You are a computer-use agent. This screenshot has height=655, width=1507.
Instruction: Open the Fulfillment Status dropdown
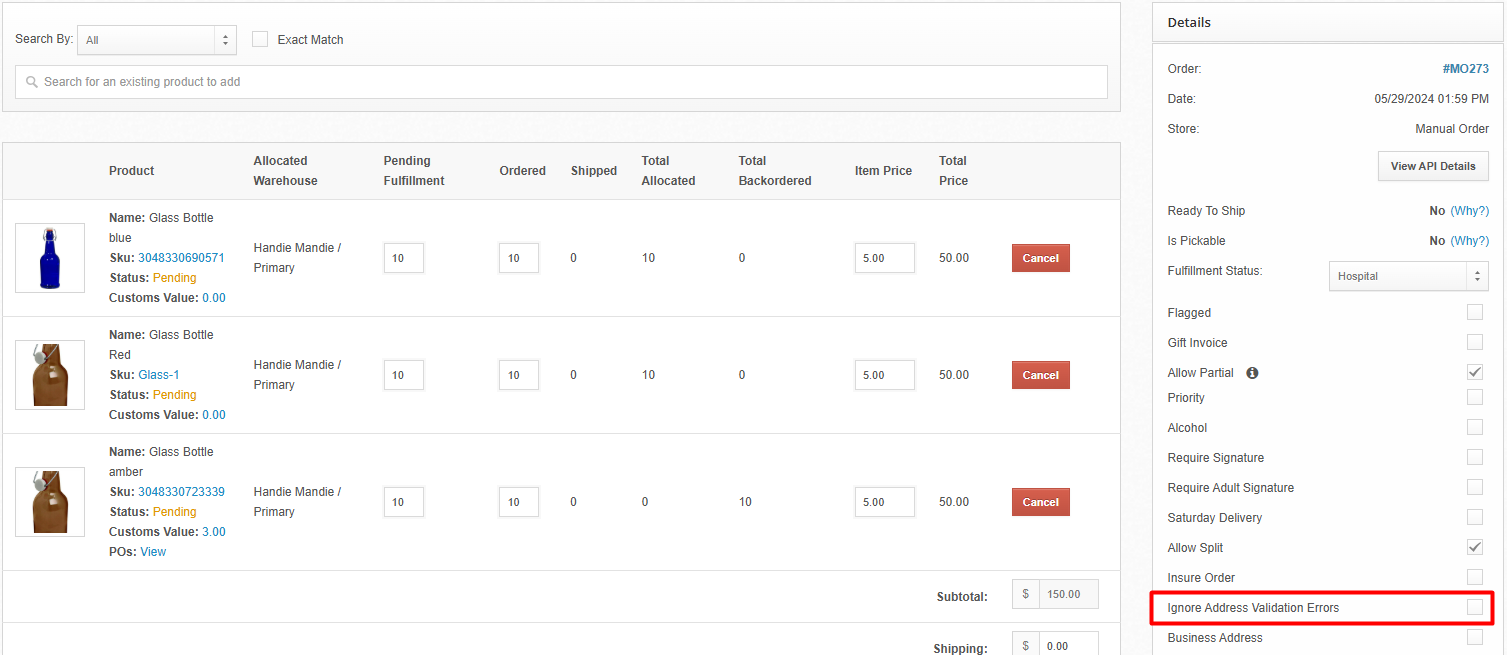coord(1407,276)
